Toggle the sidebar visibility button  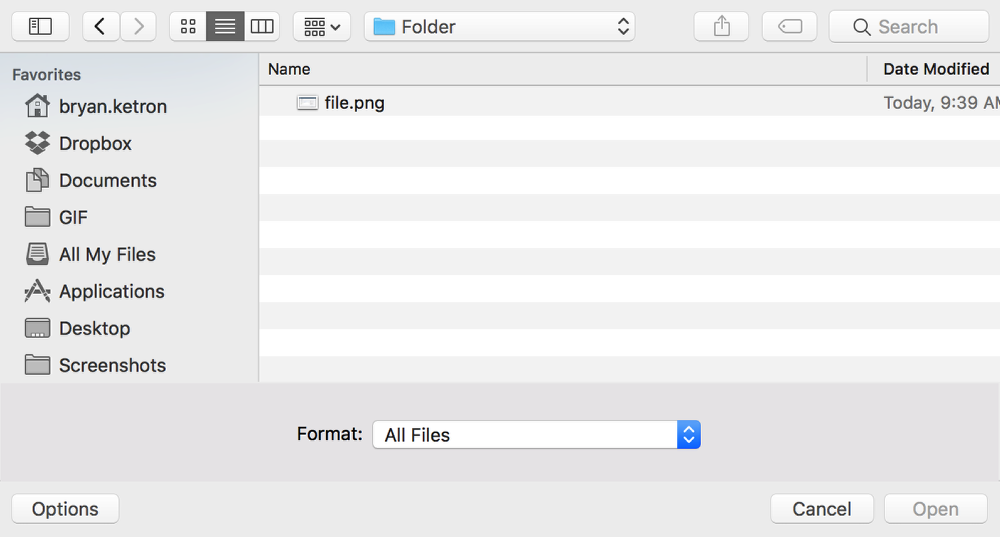[x=40, y=26]
